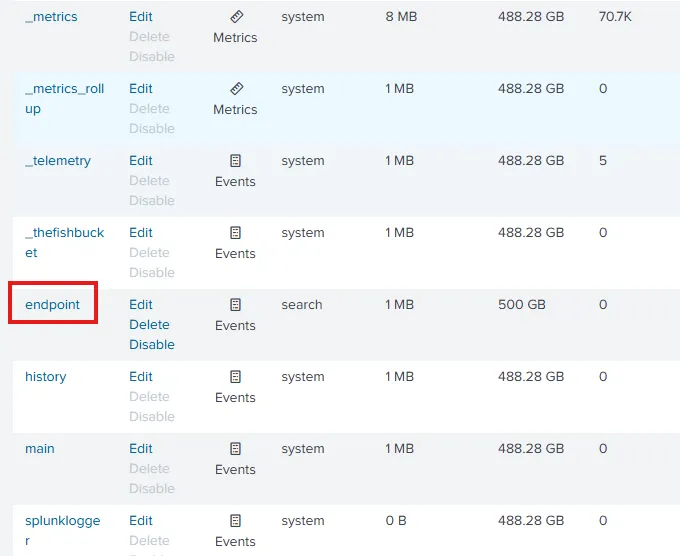Edit the _telemetry index
The width and height of the screenshot is (680, 556).
[x=141, y=161]
